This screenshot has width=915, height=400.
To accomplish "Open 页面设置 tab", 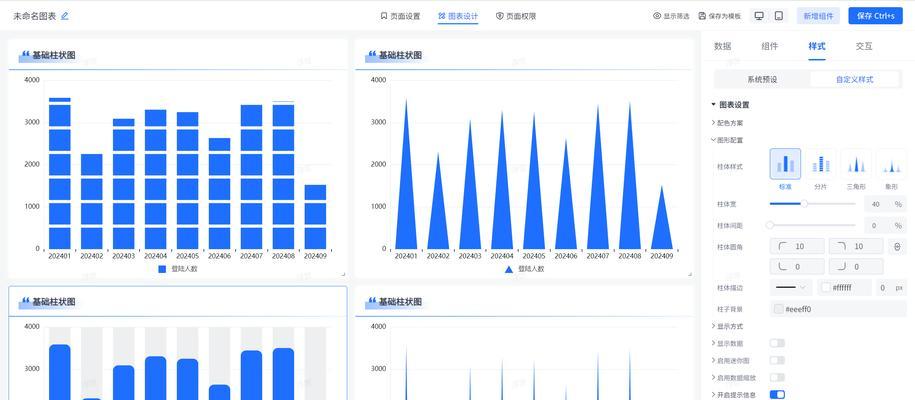I will (x=400, y=16).
